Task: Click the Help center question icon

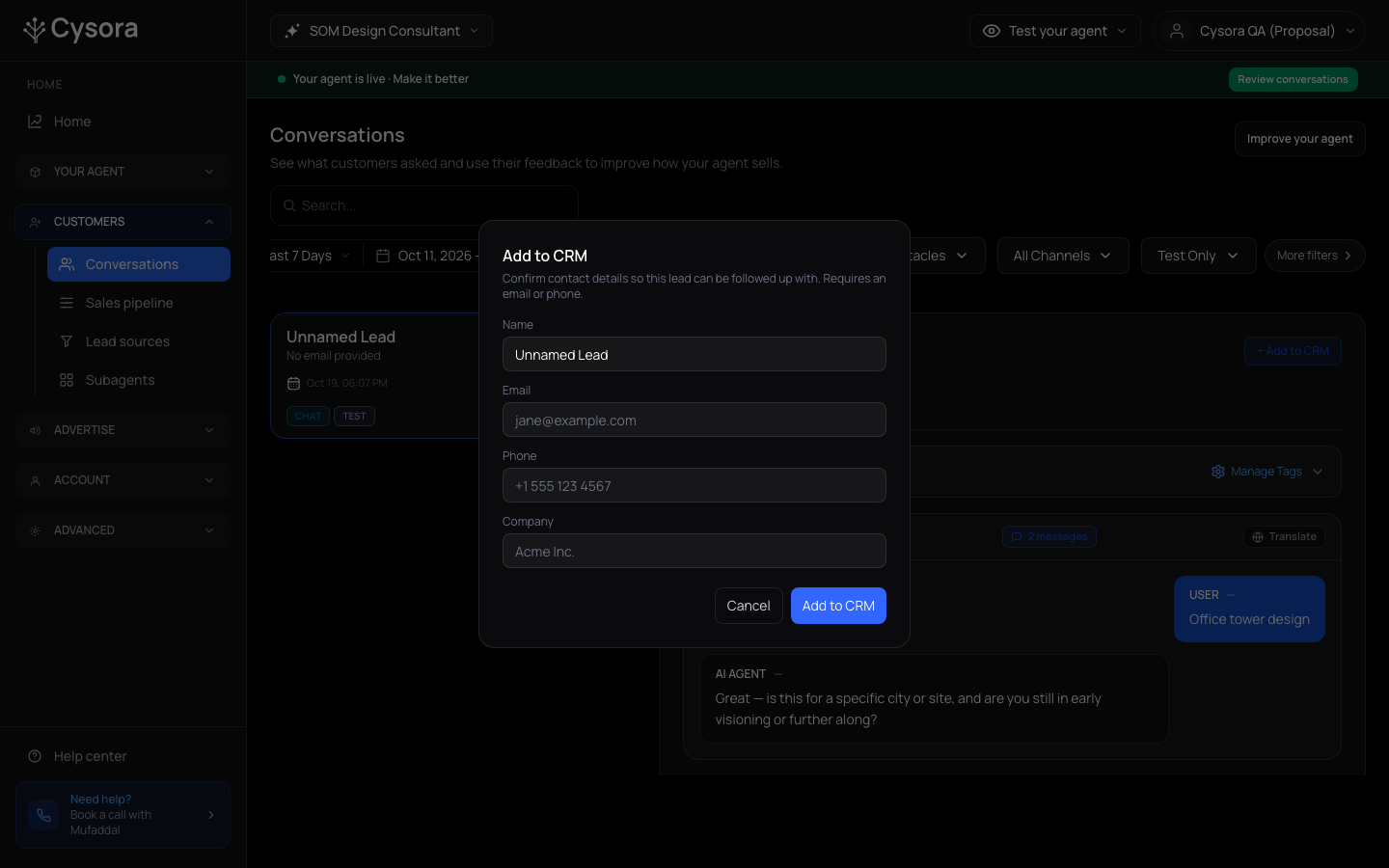Action: (35, 756)
